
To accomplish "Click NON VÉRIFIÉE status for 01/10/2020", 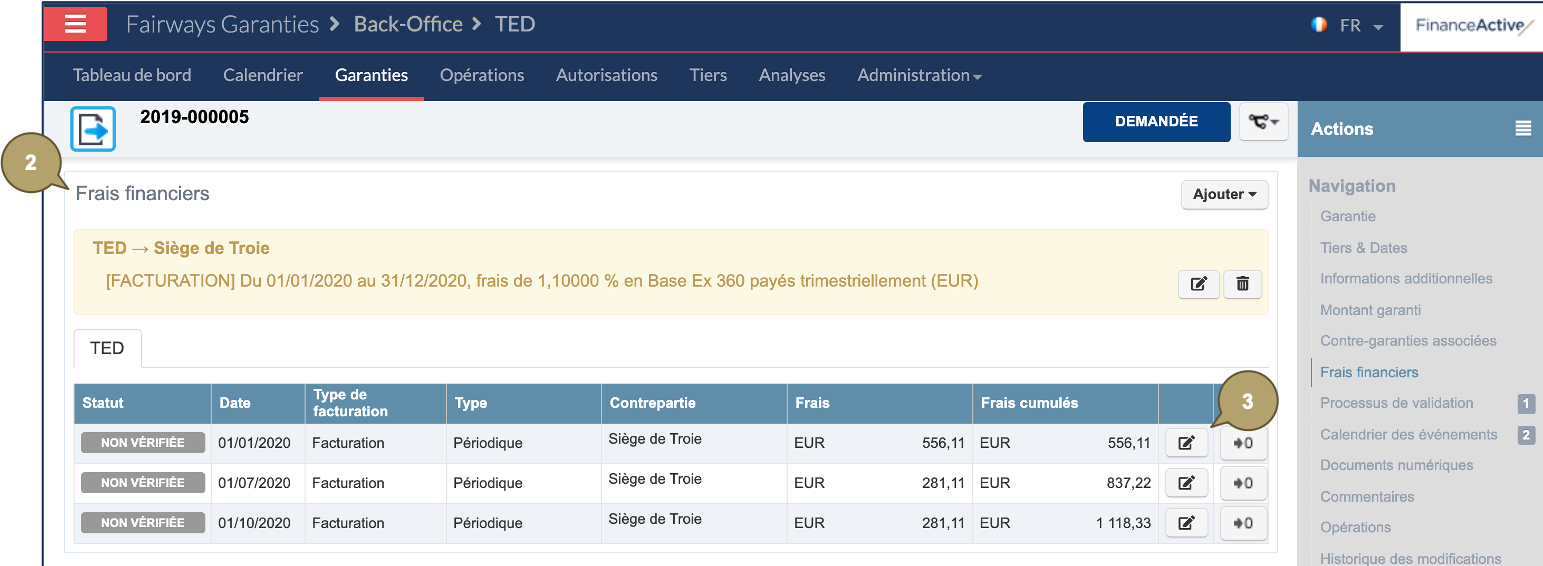I will click(143, 522).
